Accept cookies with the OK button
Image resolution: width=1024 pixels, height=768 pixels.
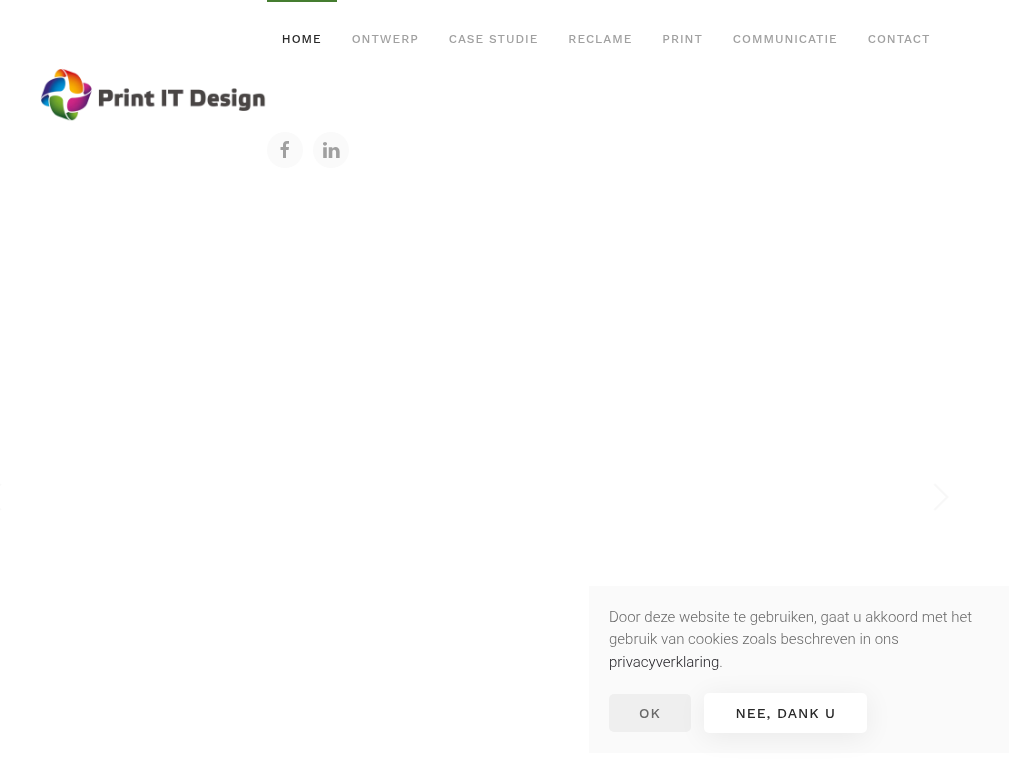click(x=650, y=713)
